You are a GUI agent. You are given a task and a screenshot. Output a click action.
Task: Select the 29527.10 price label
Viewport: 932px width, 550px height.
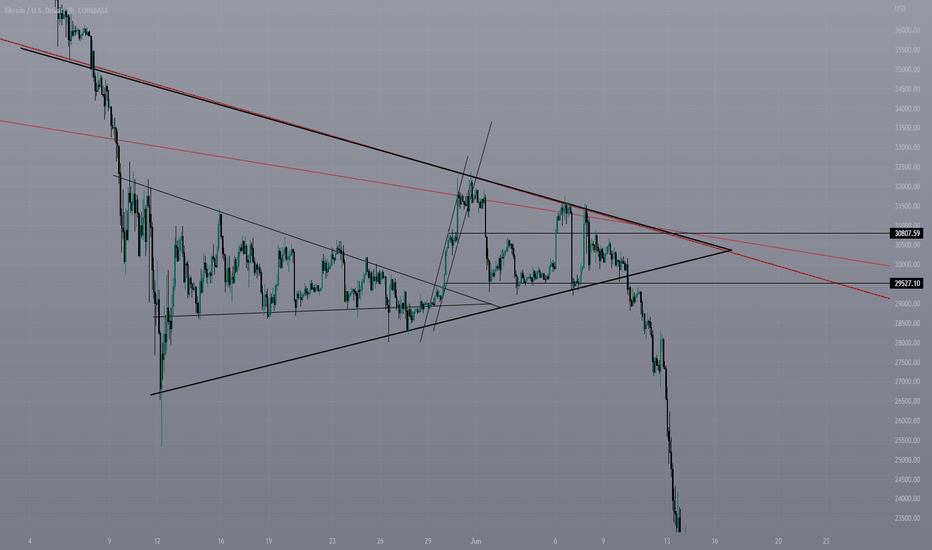pyautogui.click(x=906, y=284)
